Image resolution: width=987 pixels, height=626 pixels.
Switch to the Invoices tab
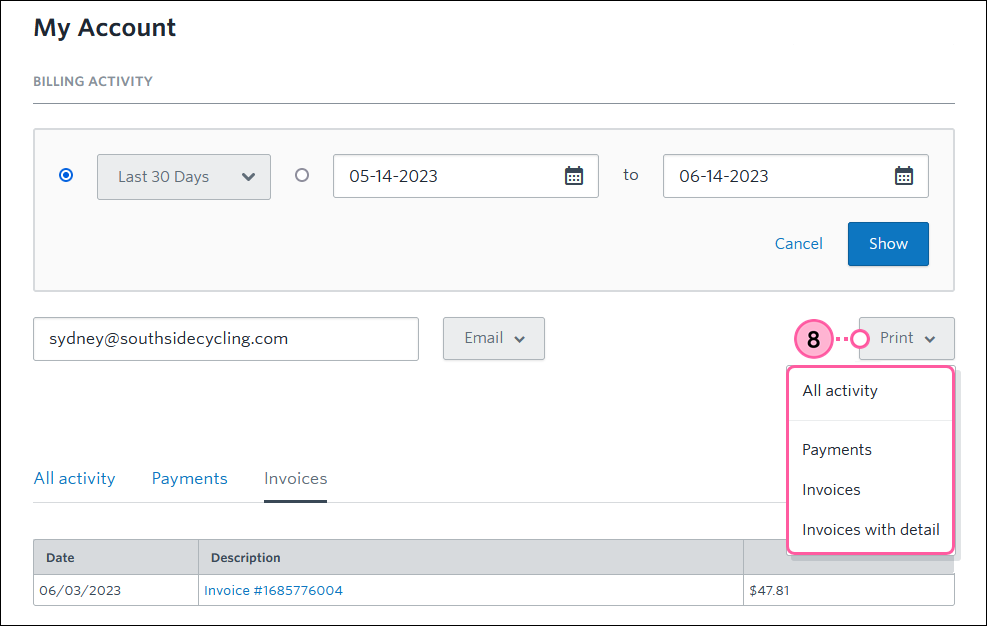click(x=295, y=478)
